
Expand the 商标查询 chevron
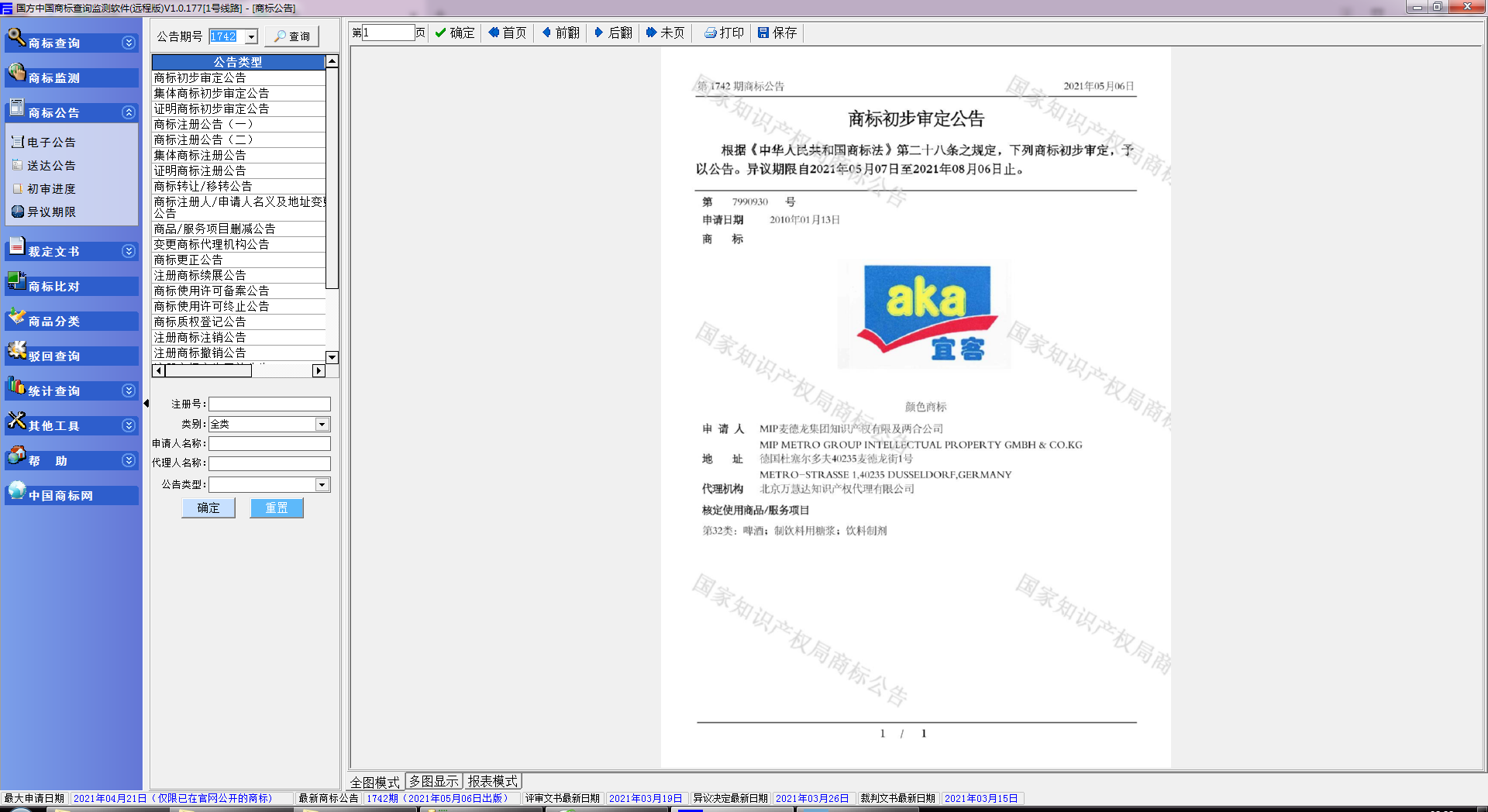pos(129,43)
